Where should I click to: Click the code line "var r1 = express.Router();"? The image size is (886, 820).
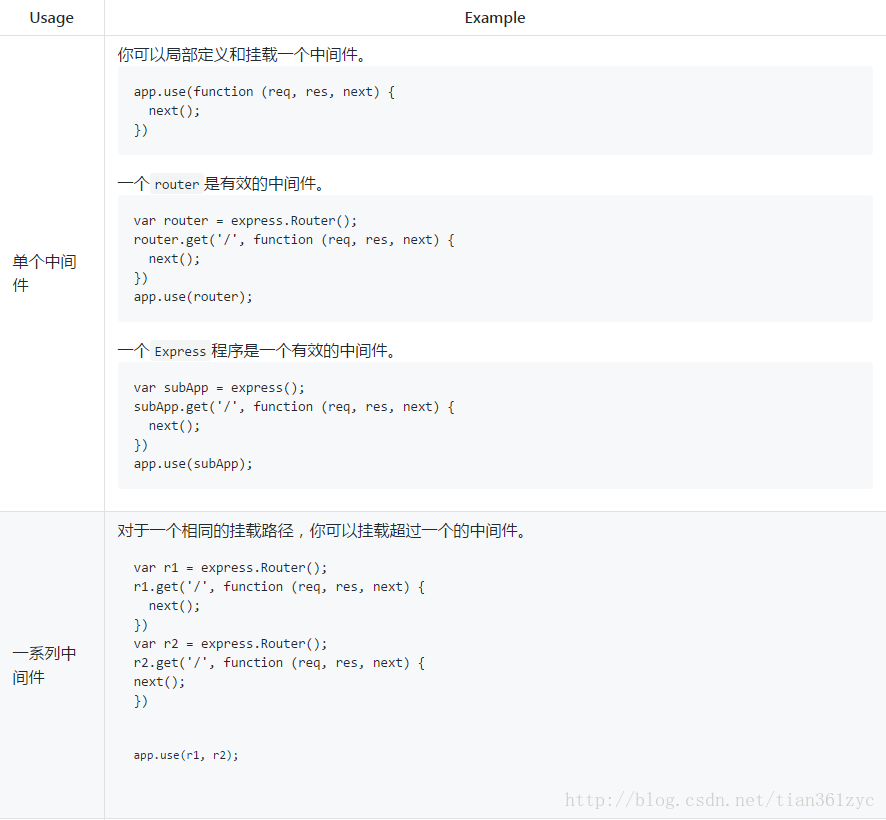(x=231, y=567)
